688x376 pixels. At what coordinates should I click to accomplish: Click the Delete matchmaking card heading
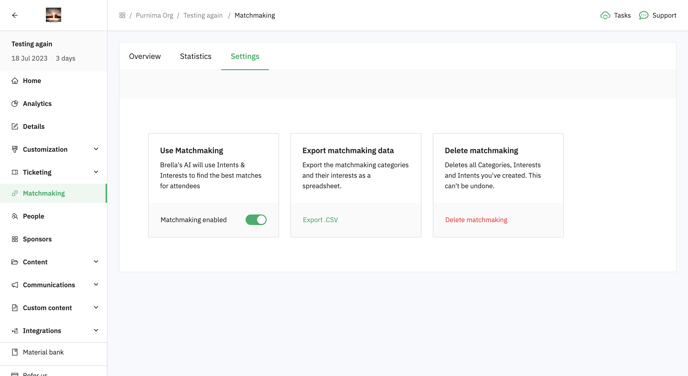click(x=481, y=150)
